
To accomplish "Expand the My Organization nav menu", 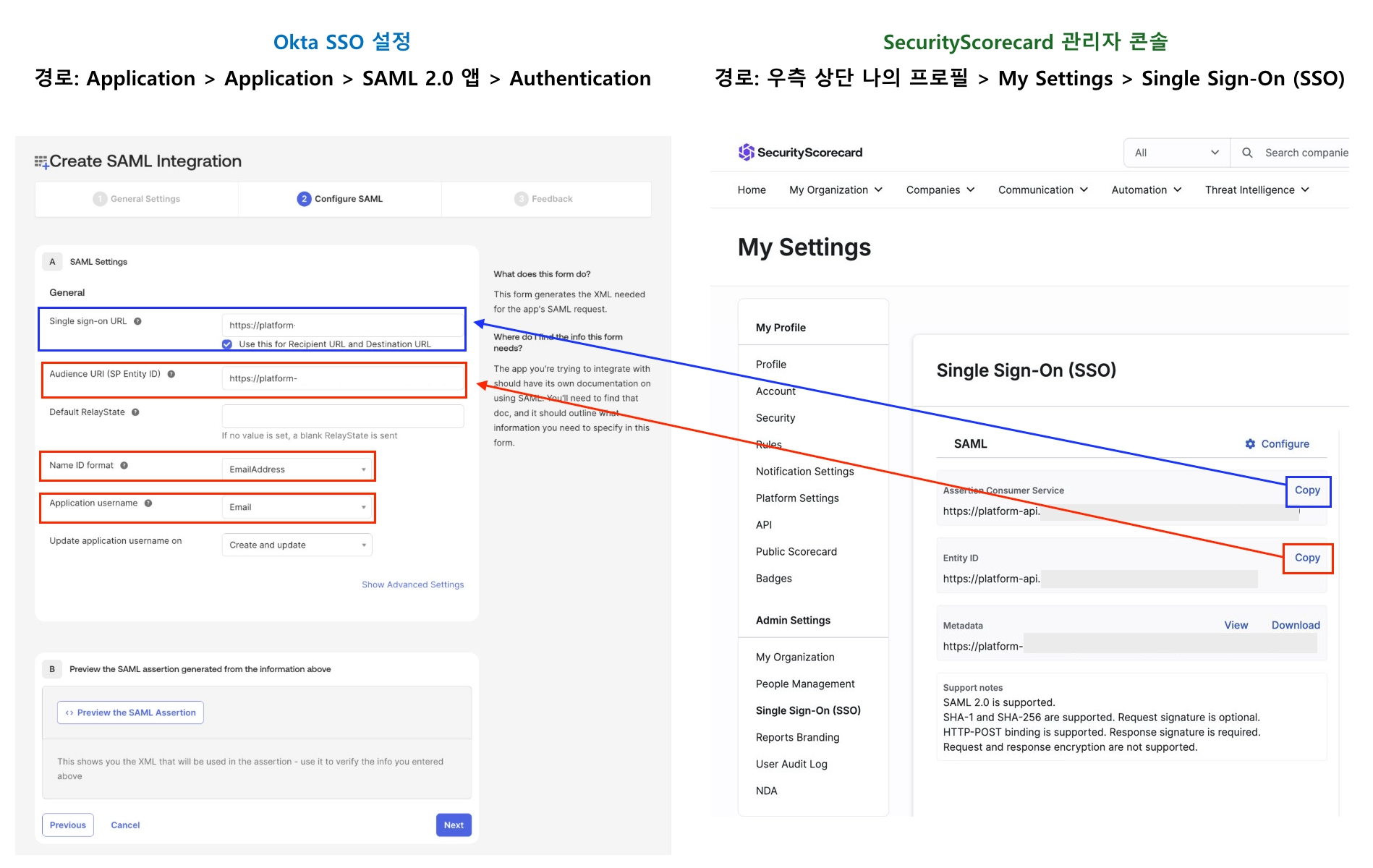I will click(x=836, y=190).
